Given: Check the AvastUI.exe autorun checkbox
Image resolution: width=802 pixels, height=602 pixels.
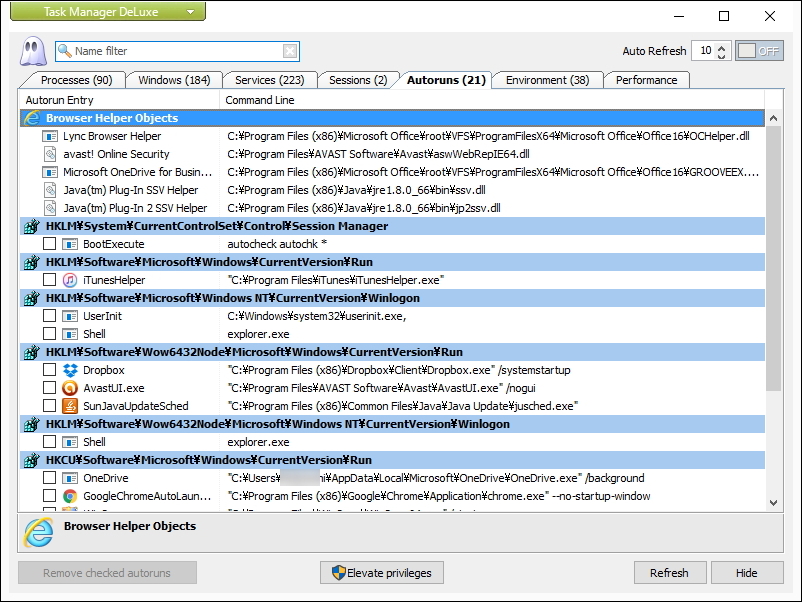Looking at the screenshot, I should [50, 387].
